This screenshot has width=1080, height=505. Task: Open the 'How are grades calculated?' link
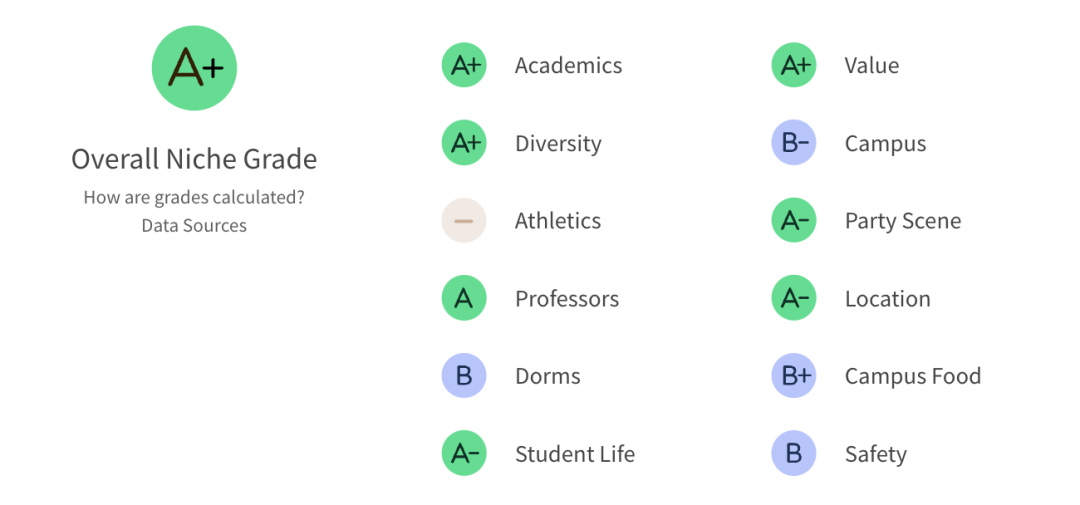click(x=194, y=198)
